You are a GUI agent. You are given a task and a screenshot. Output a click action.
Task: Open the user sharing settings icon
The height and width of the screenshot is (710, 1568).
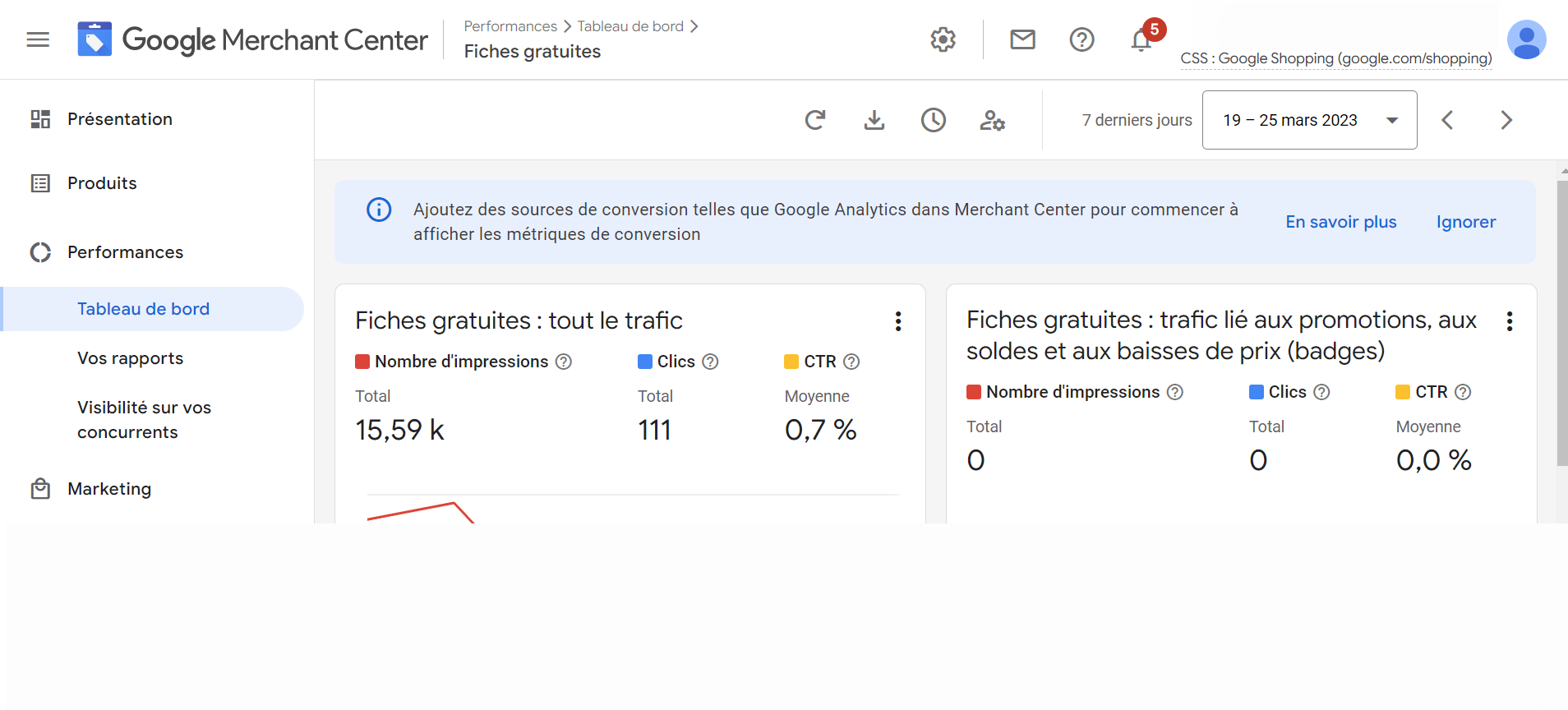[992, 120]
